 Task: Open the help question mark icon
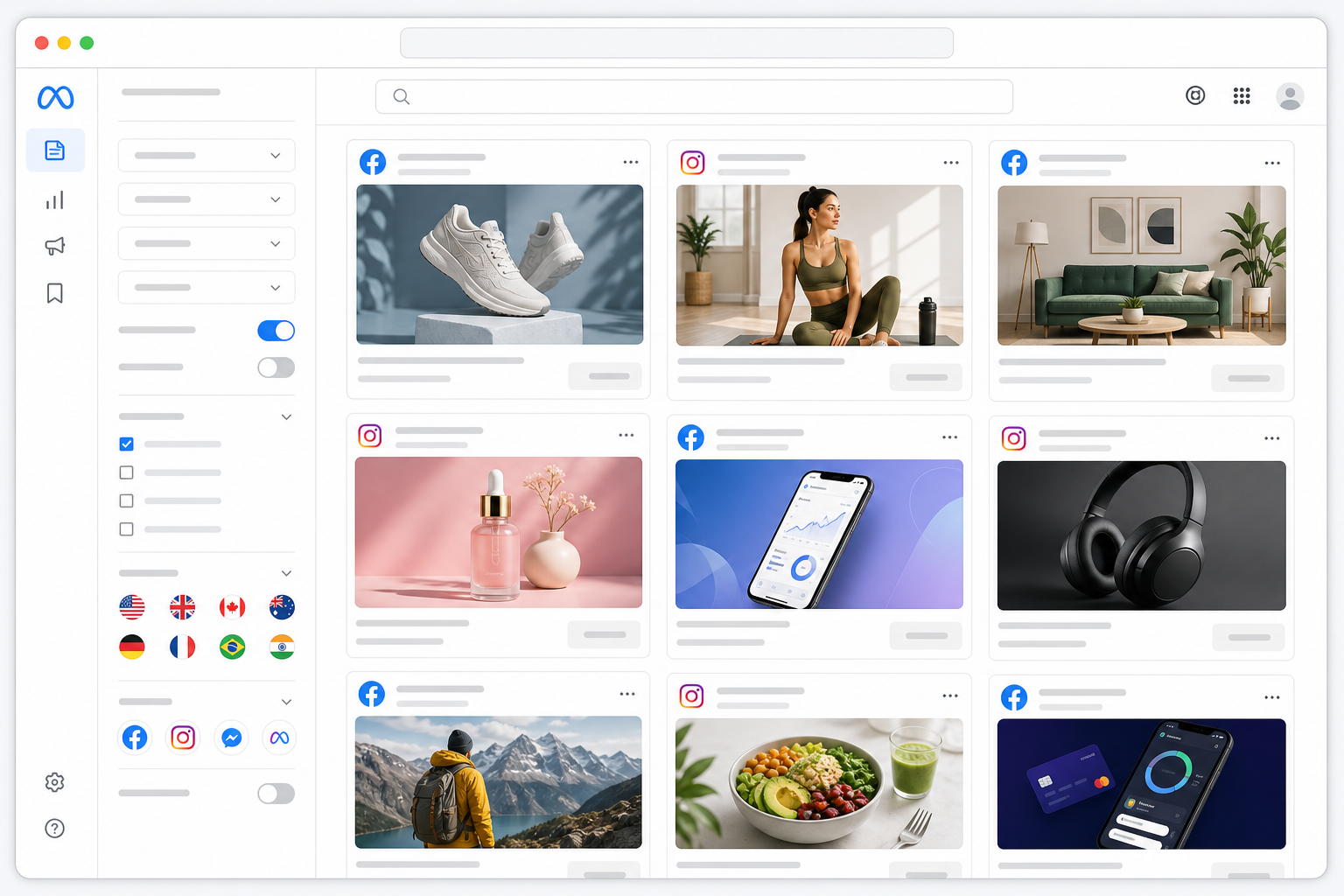point(55,829)
